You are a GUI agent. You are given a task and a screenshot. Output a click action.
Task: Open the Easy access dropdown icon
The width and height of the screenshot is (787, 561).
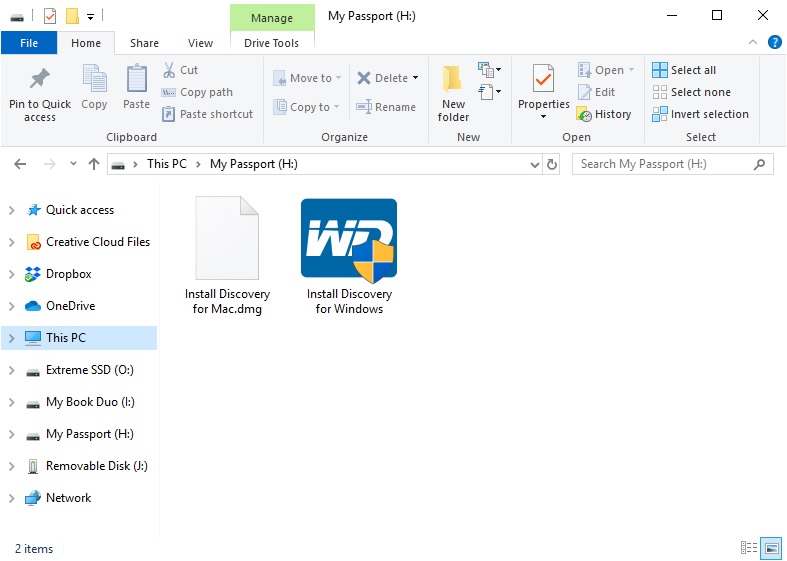click(x=489, y=92)
